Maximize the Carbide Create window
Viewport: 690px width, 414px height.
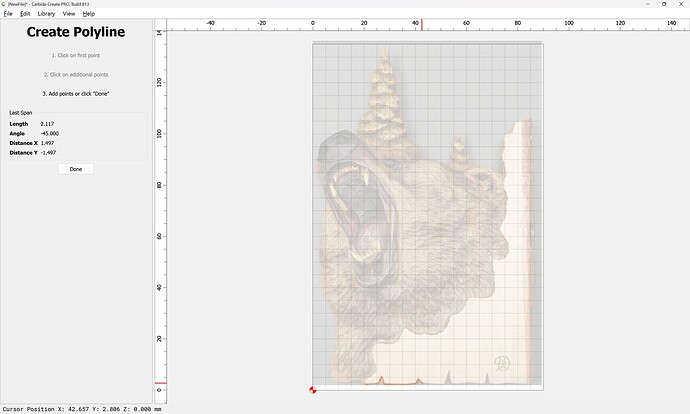coord(664,4)
